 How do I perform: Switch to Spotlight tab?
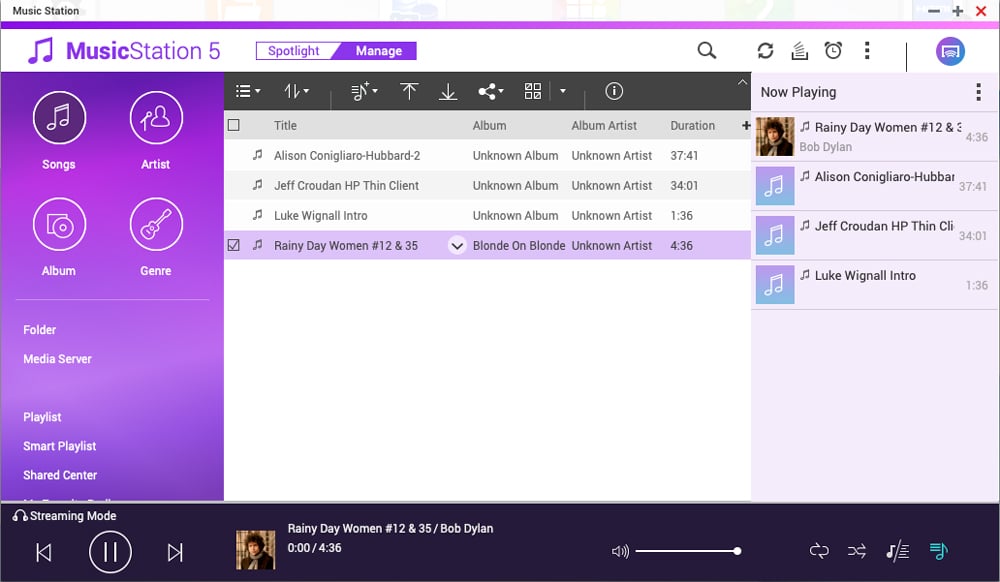(294, 51)
